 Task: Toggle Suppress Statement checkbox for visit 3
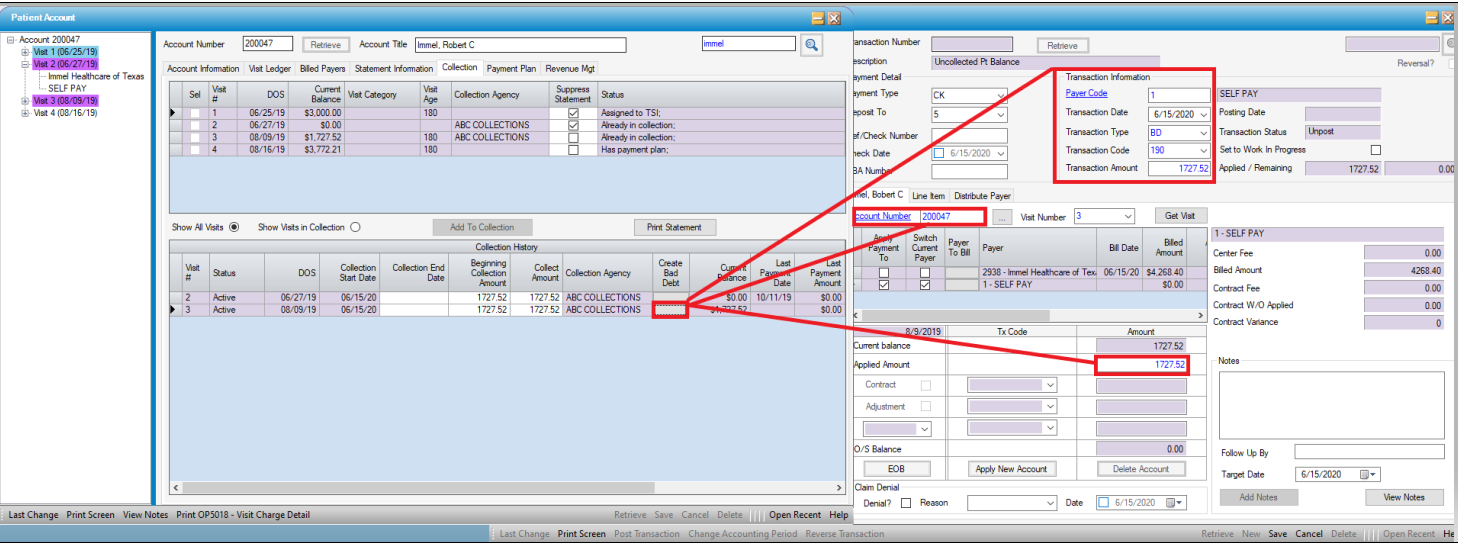coord(572,137)
